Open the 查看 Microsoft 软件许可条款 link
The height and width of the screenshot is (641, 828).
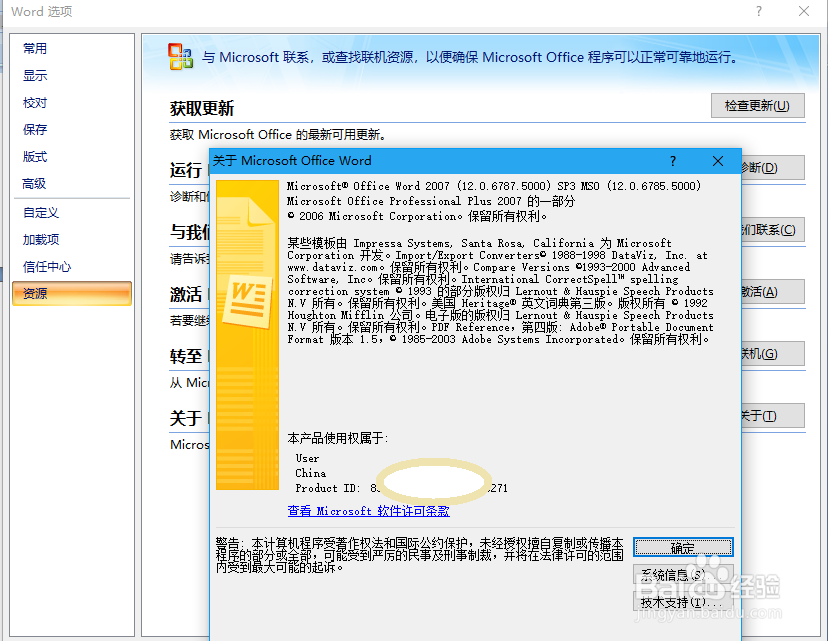[x=369, y=511]
